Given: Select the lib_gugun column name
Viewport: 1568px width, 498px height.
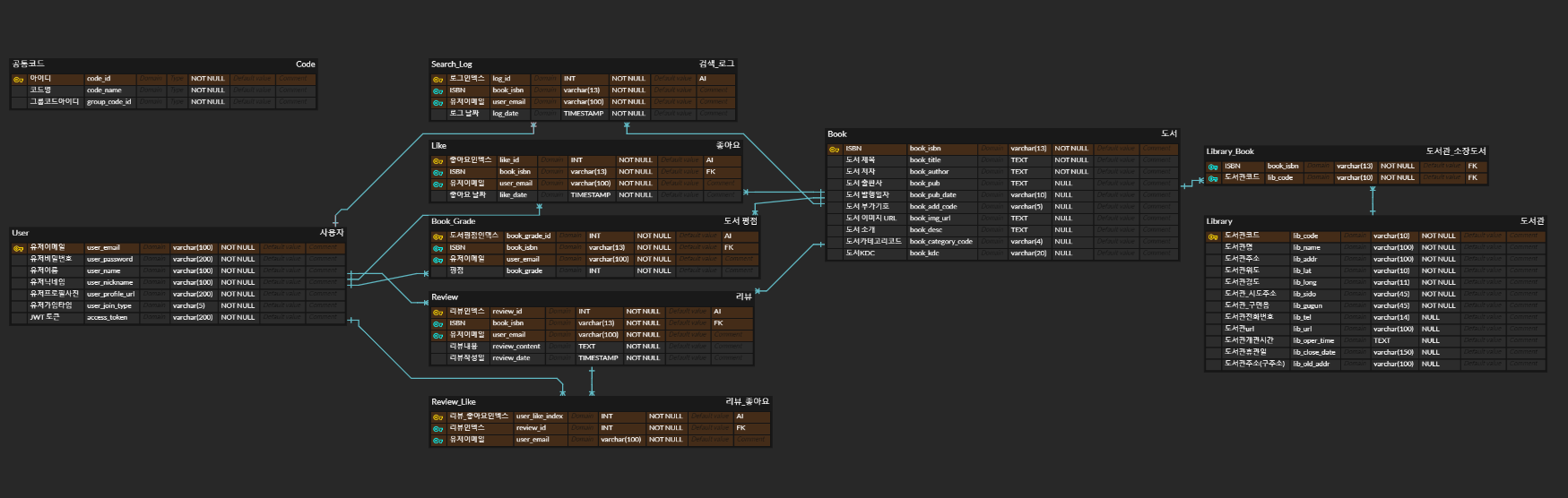Looking at the screenshot, I should click(x=1307, y=306).
